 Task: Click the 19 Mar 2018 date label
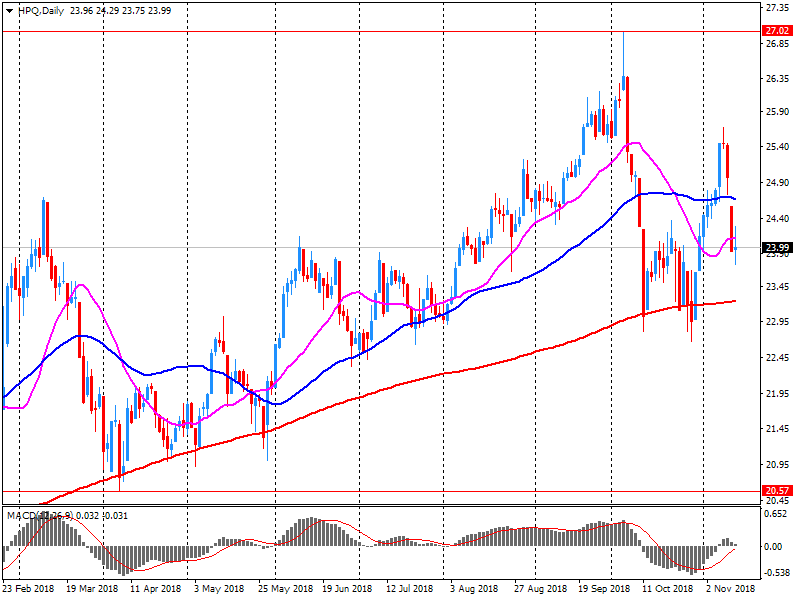click(92, 589)
